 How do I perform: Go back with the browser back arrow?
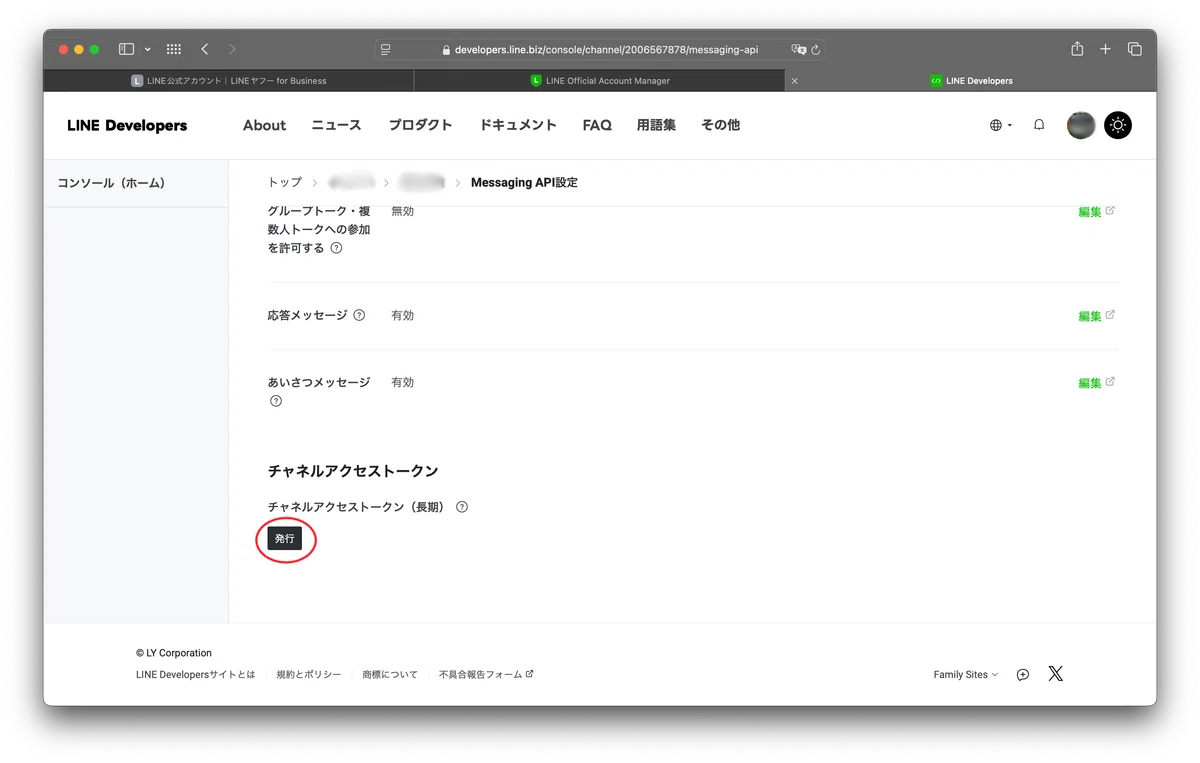tap(205, 49)
